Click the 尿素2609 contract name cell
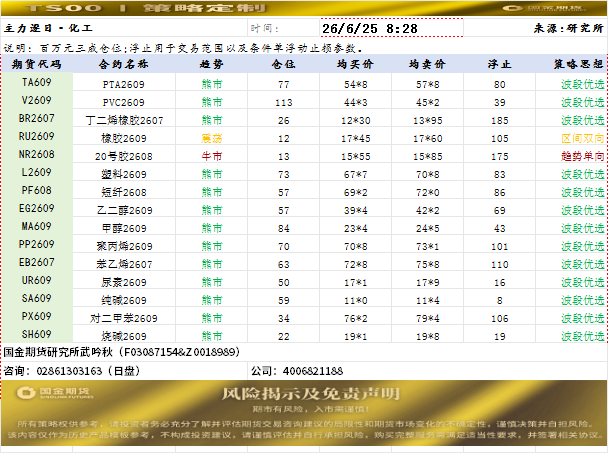 pyautogui.click(x=124, y=282)
